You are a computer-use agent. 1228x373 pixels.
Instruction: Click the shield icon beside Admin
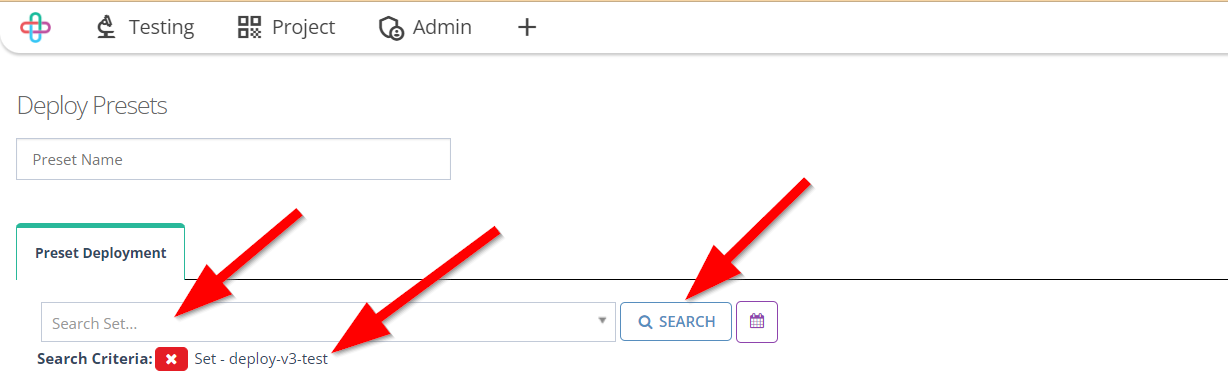click(391, 28)
